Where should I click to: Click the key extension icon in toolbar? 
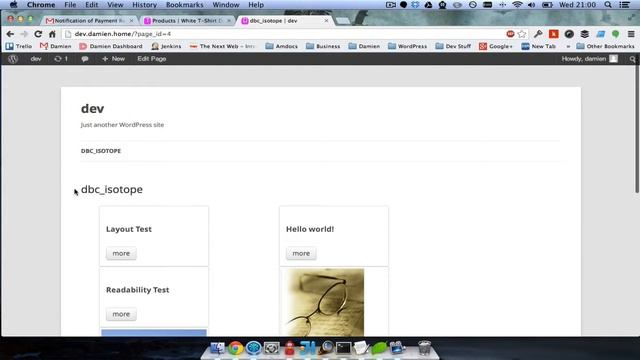538,34
